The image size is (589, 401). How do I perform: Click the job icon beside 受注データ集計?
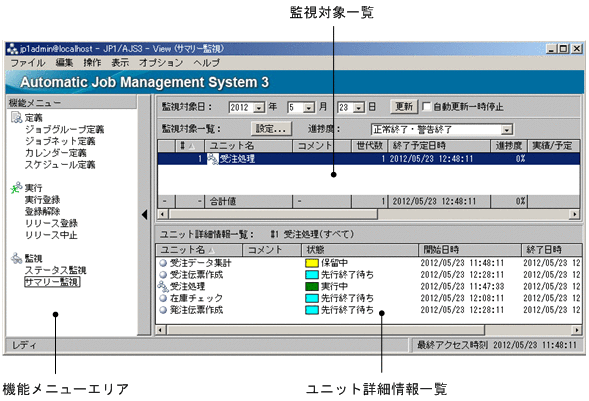(163, 263)
